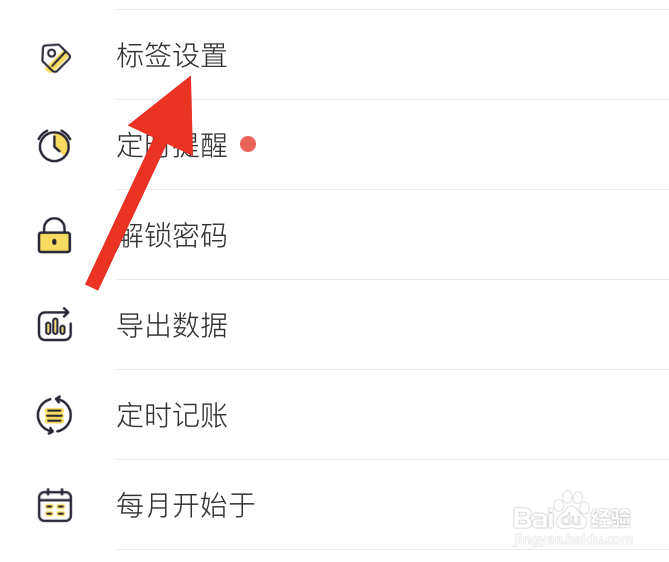The image size is (669, 562).
Task: Tap the alarm clock reminder icon
Action: tap(55, 146)
